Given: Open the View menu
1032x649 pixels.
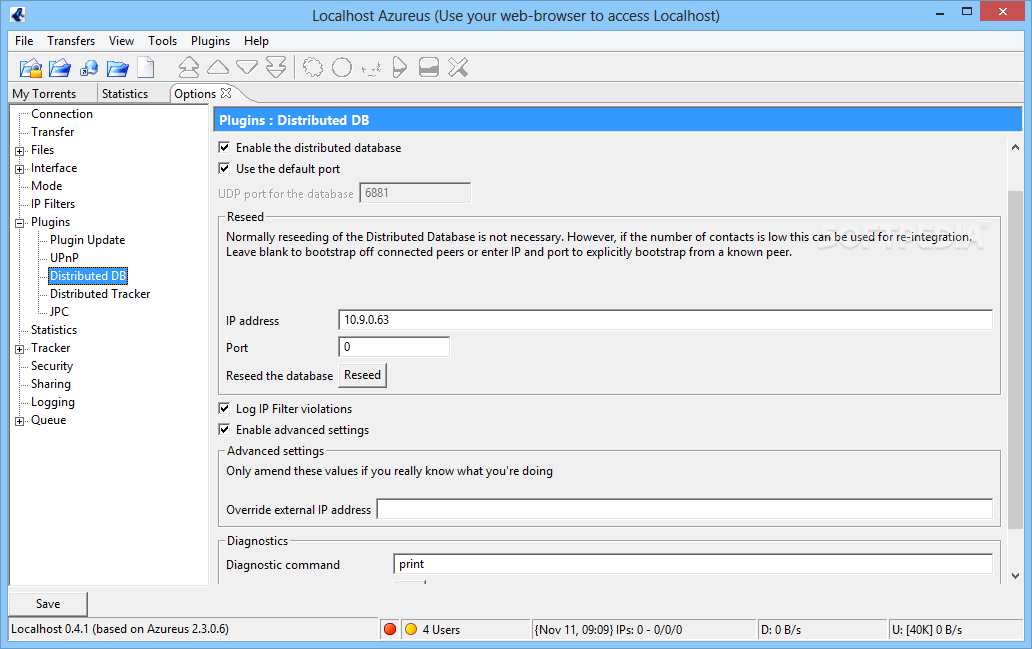Looking at the screenshot, I should (121, 41).
